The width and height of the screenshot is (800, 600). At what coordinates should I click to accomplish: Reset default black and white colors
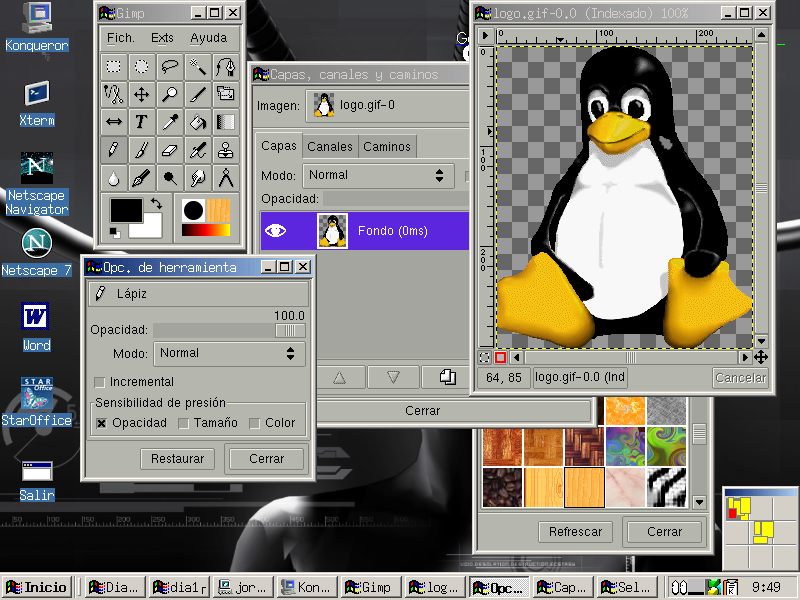pyautogui.click(x=115, y=233)
